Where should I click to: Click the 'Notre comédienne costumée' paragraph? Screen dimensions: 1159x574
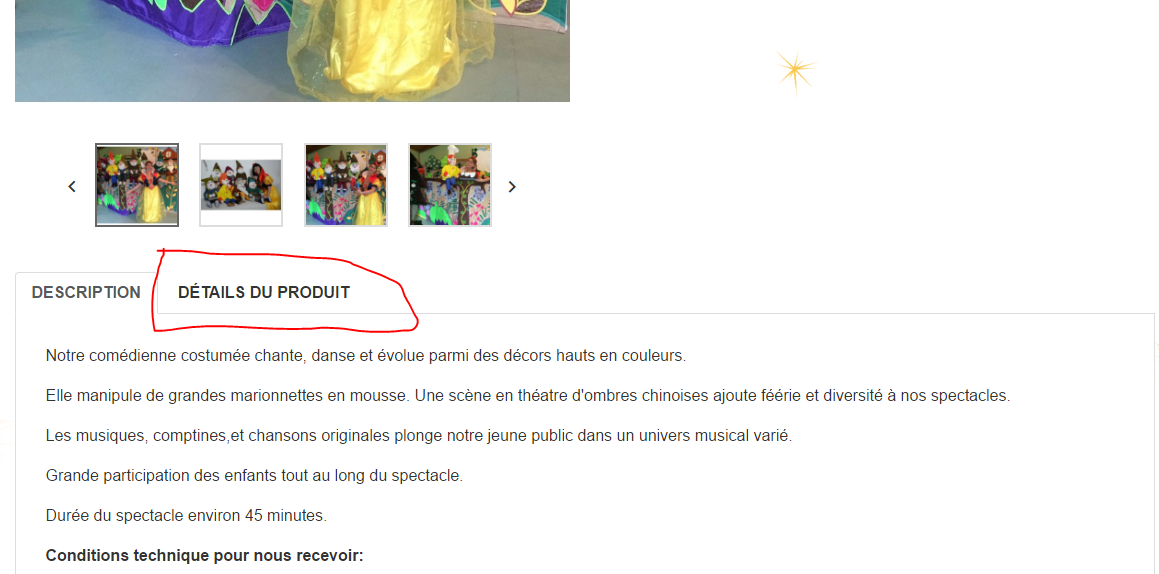click(366, 356)
